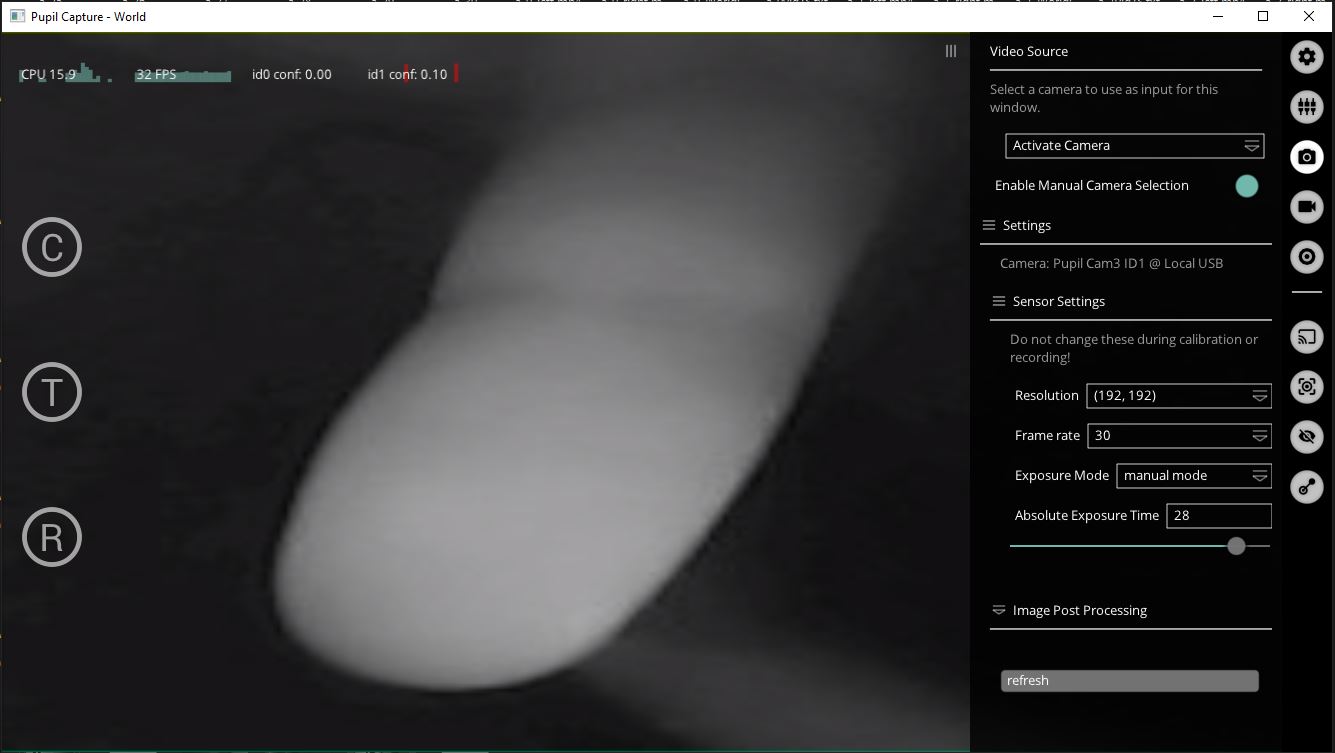
Task: Minimize the Pupil Capture window
Action: click(x=1218, y=16)
